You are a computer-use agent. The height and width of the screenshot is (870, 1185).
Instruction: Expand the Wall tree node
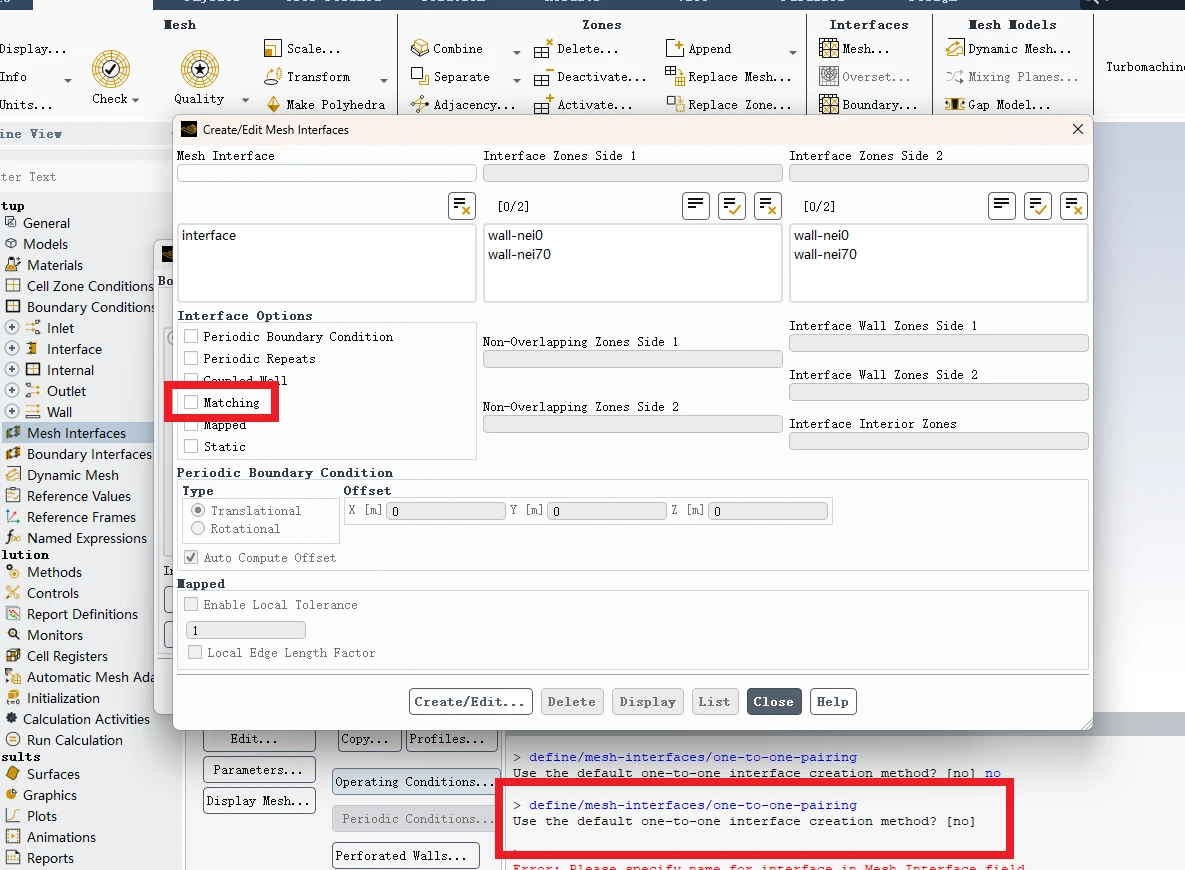tap(12, 412)
